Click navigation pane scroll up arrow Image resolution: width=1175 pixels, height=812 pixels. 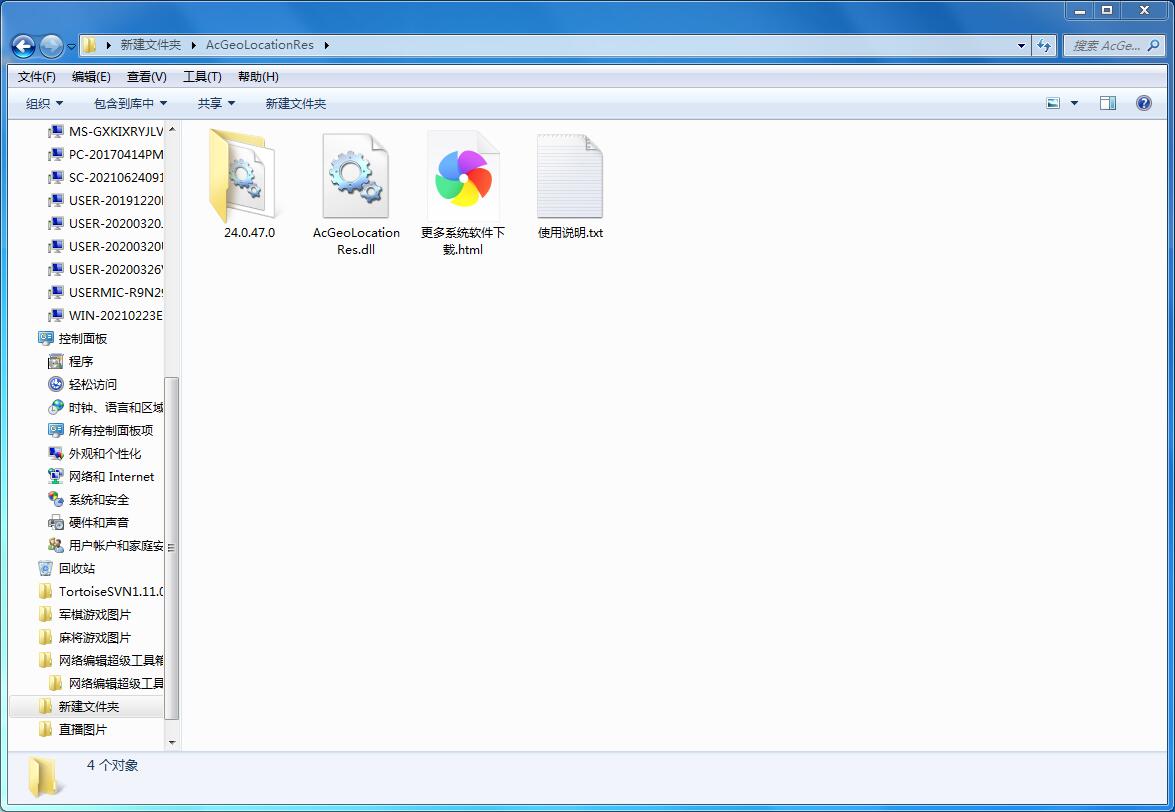(x=172, y=130)
